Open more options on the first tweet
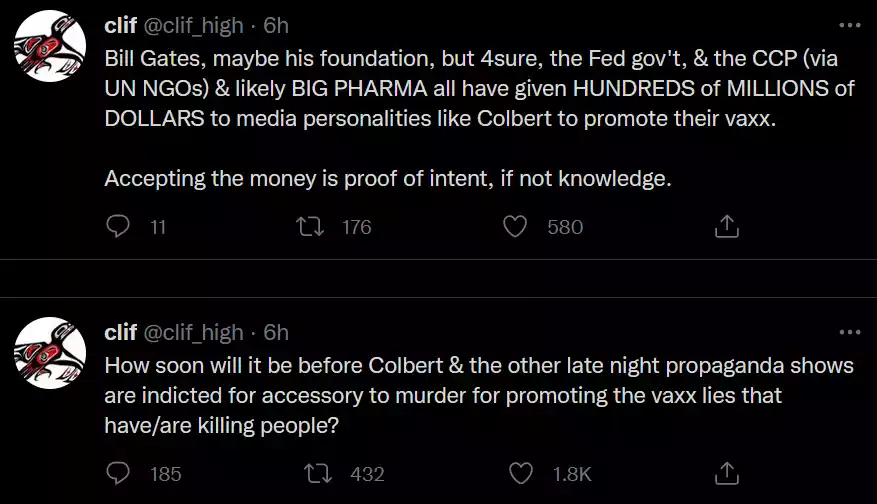The image size is (877, 504). pyautogui.click(x=849, y=26)
